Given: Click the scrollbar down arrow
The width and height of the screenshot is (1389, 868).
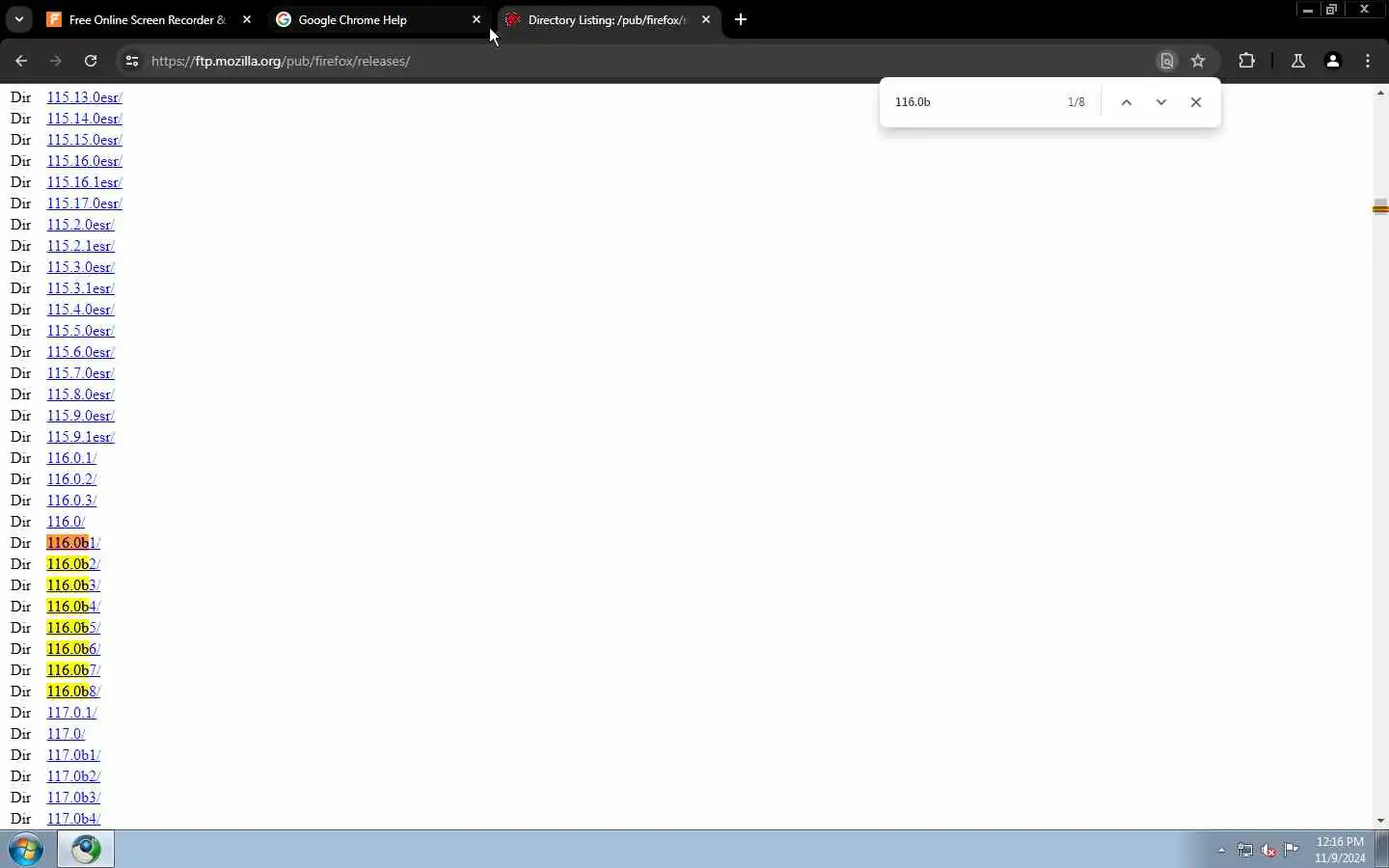Looking at the screenshot, I should pyautogui.click(x=1380, y=821).
